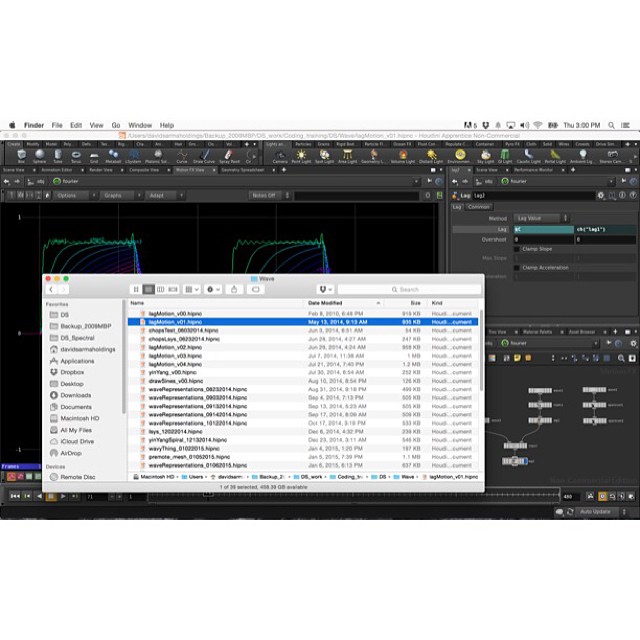
Task: Click the Sky Light shelf icon
Action: coord(487,155)
